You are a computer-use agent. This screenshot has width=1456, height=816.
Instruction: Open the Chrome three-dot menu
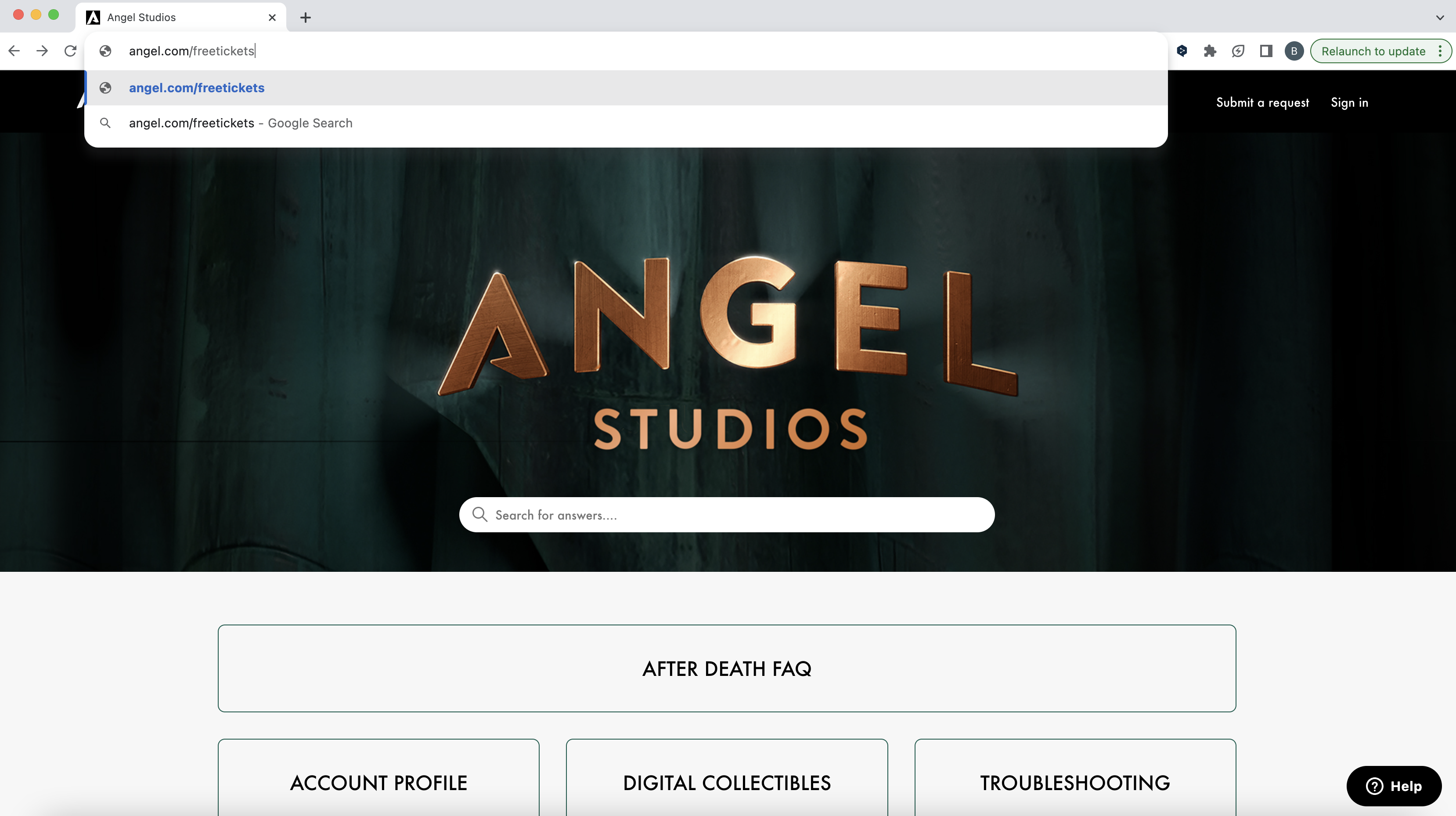1440,51
